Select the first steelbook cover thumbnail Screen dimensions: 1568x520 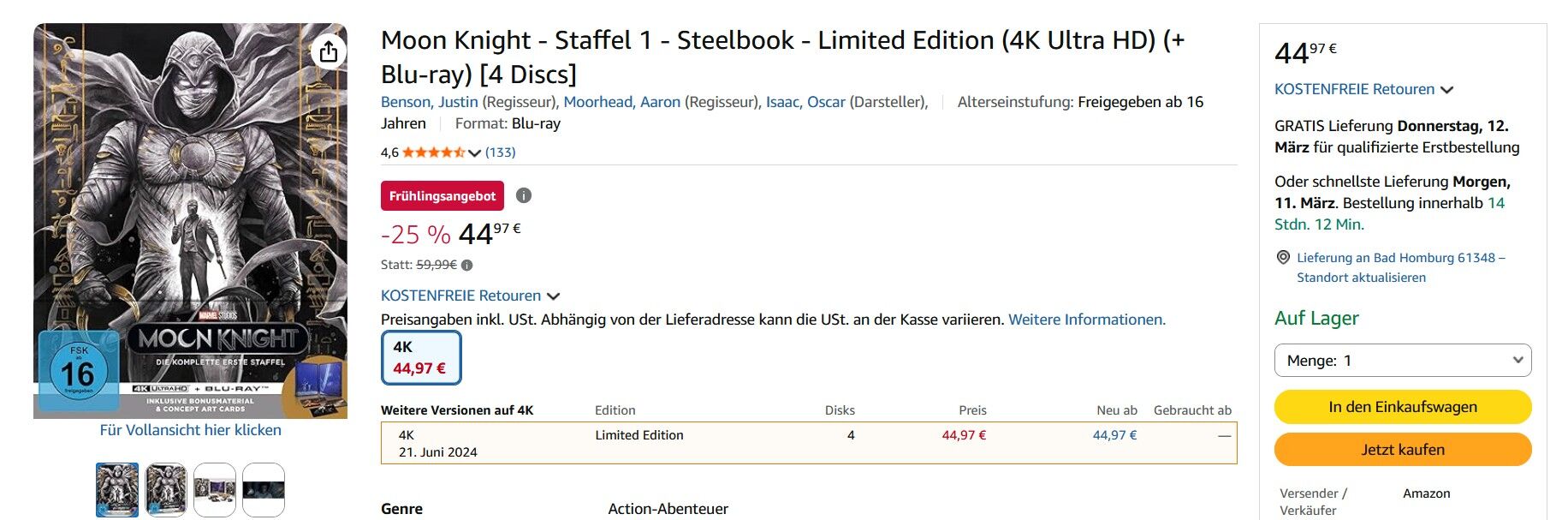point(117,489)
